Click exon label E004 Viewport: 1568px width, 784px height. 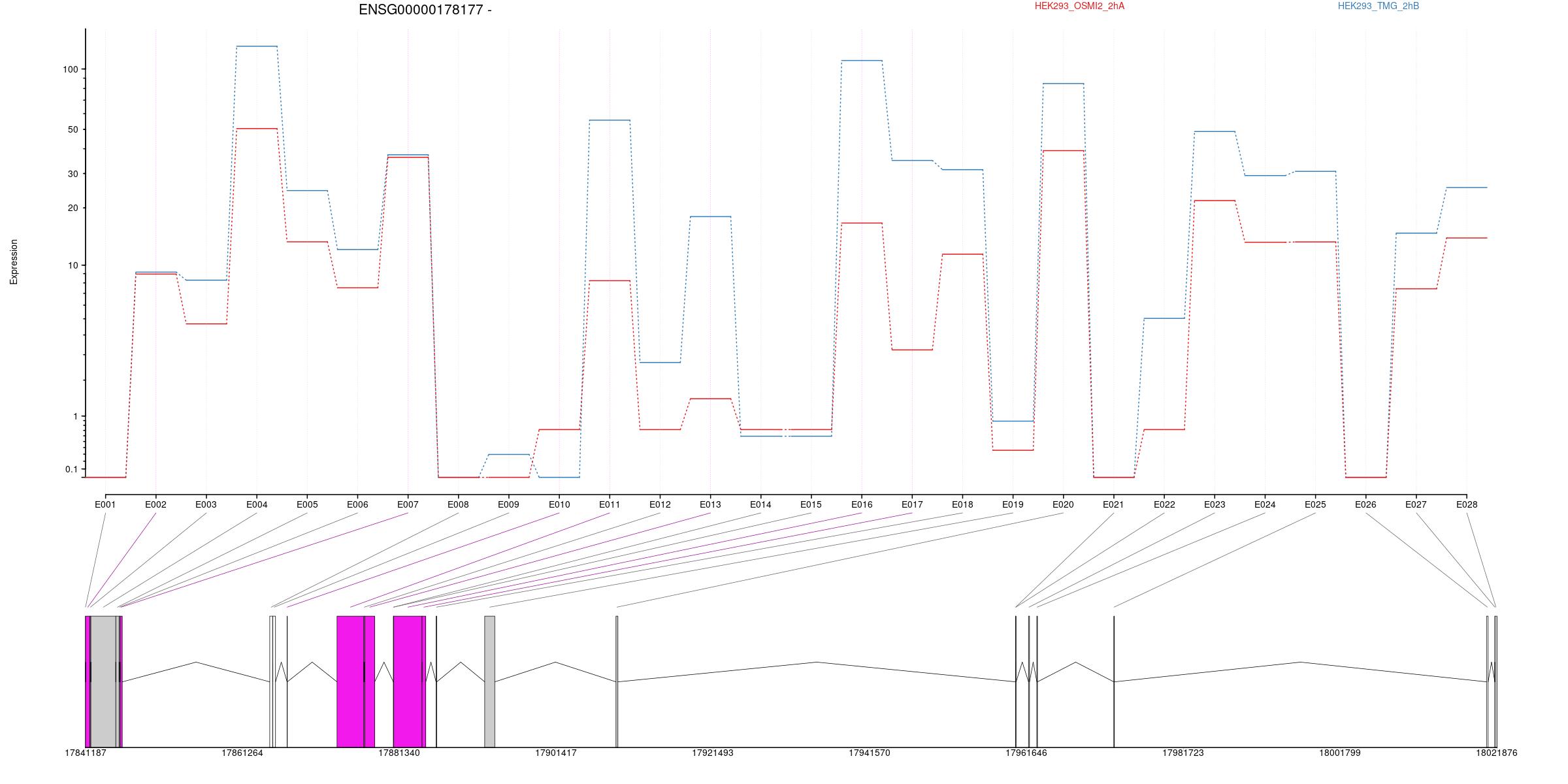point(257,504)
